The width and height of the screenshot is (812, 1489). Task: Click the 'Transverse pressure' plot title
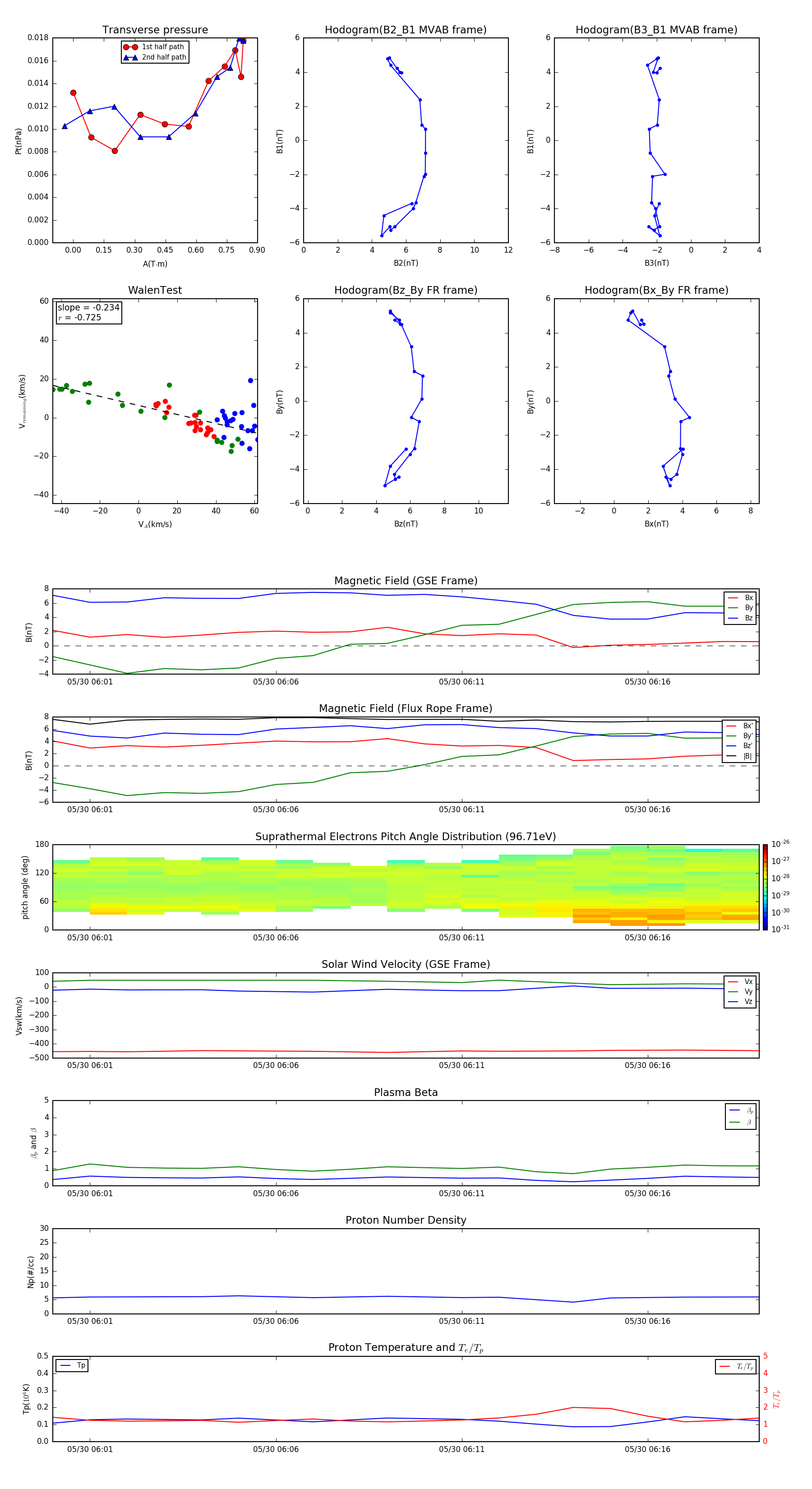pyautogui.click(x=155, y=29)
